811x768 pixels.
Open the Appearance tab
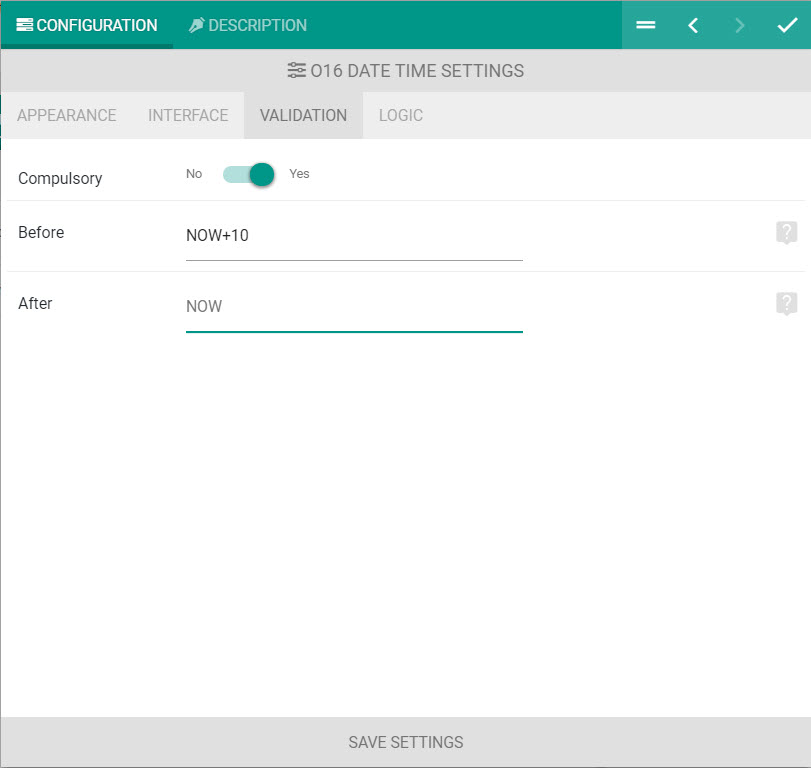(x=67, y=115)
